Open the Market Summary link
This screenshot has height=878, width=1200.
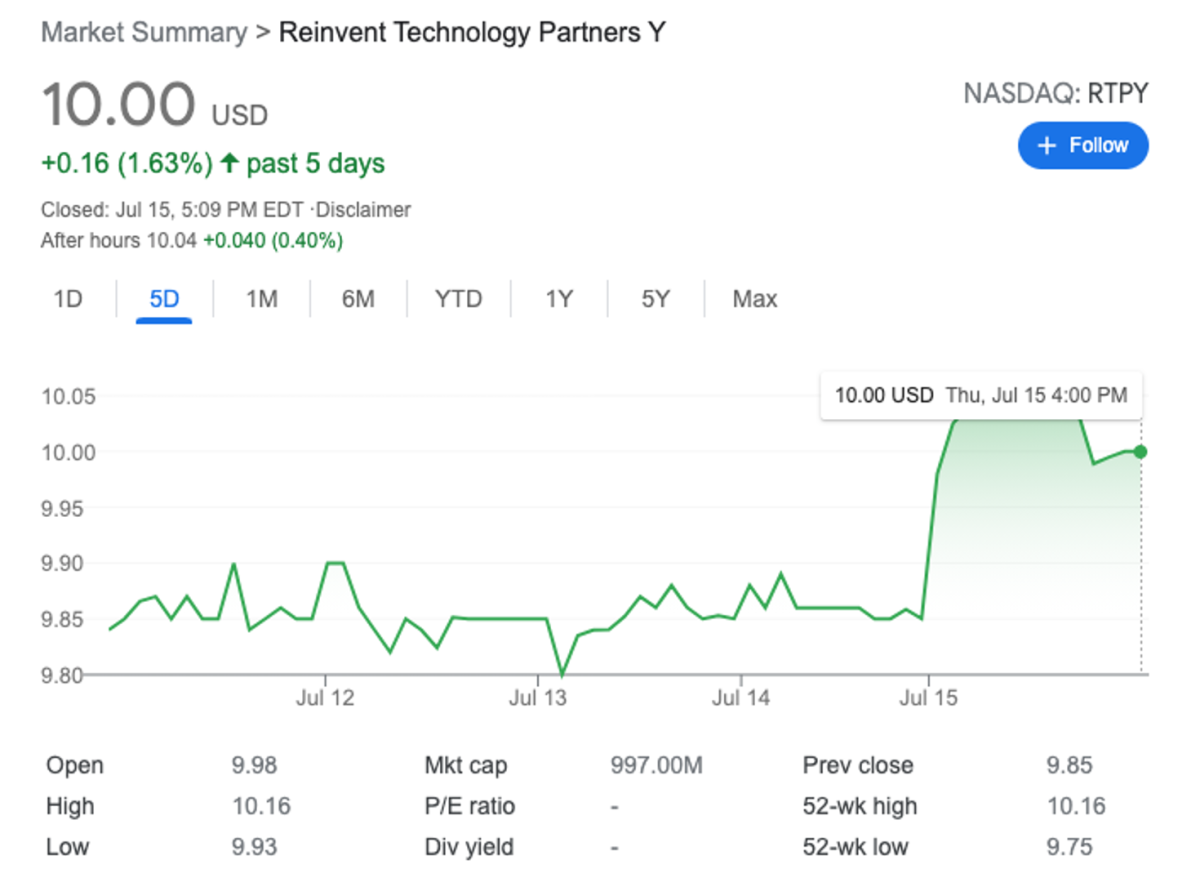coord(143,32)
